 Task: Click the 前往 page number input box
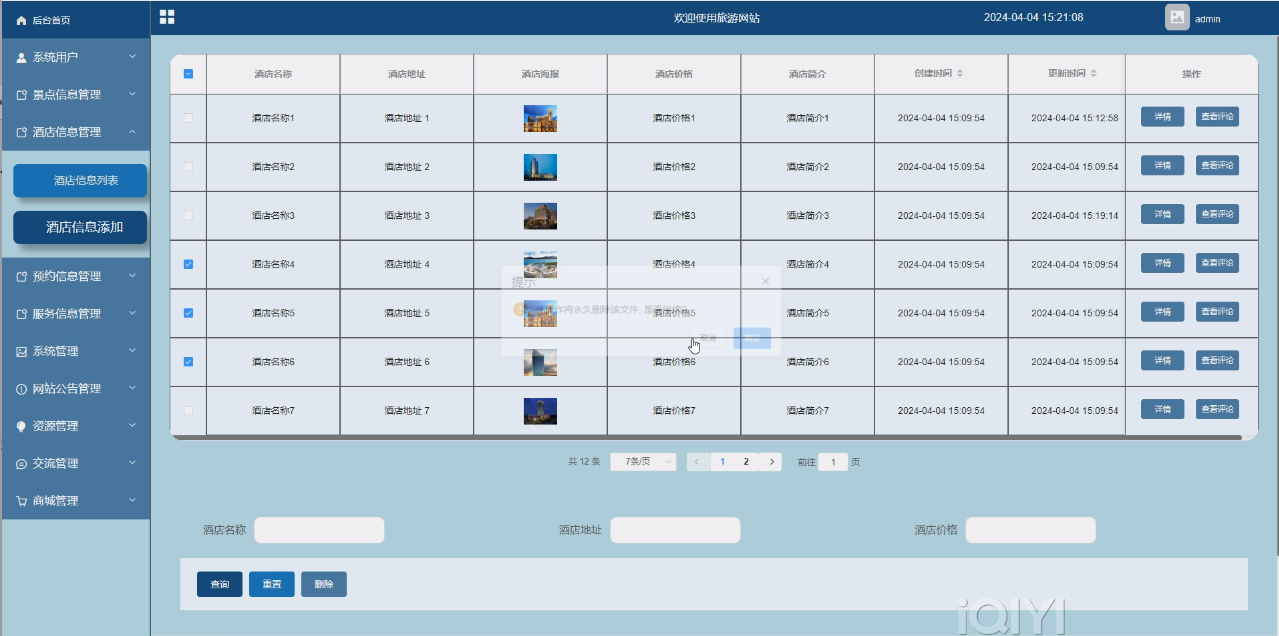click(x=833, y=462)
